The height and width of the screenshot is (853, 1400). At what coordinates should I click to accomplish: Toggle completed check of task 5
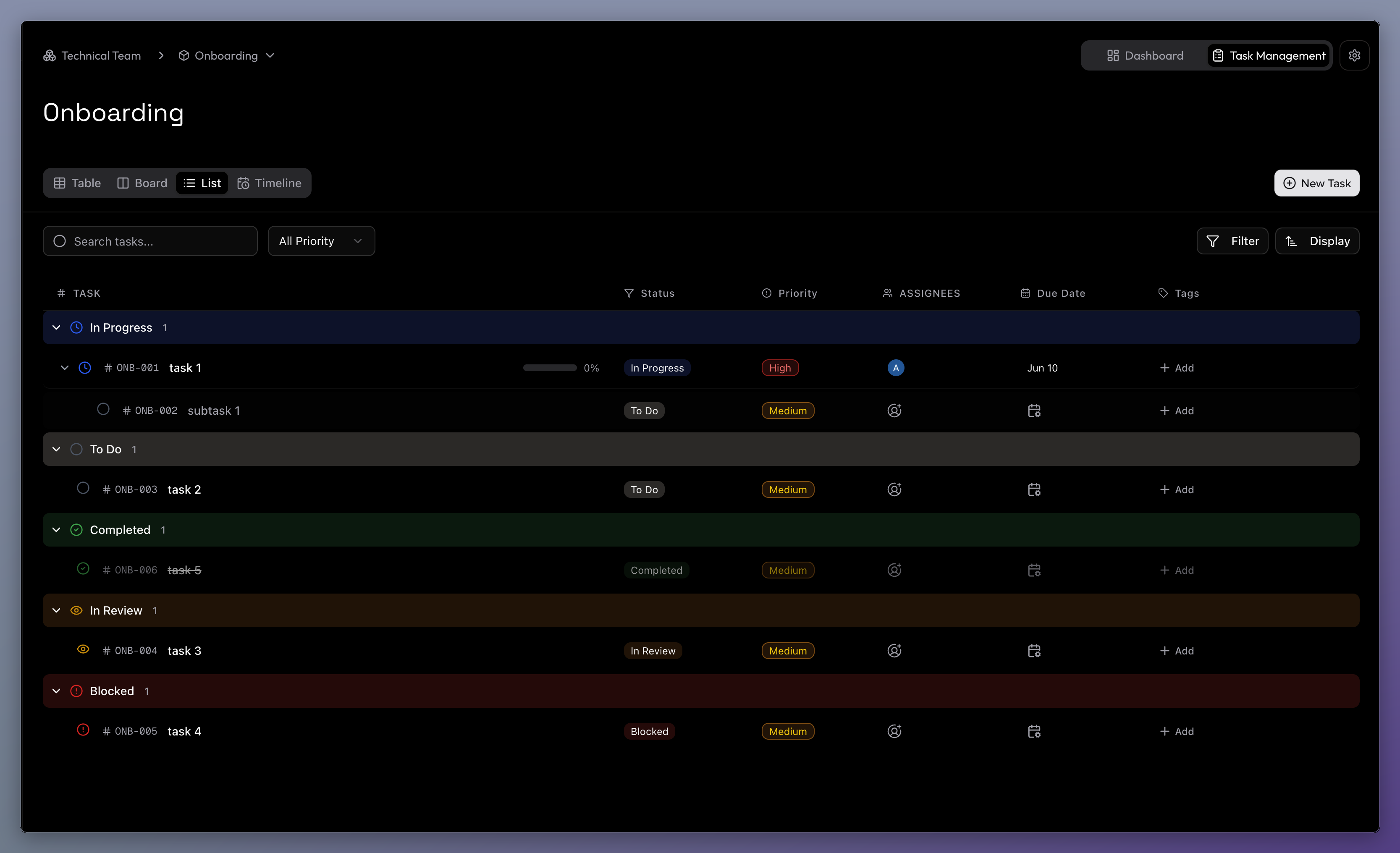[83, 568]
